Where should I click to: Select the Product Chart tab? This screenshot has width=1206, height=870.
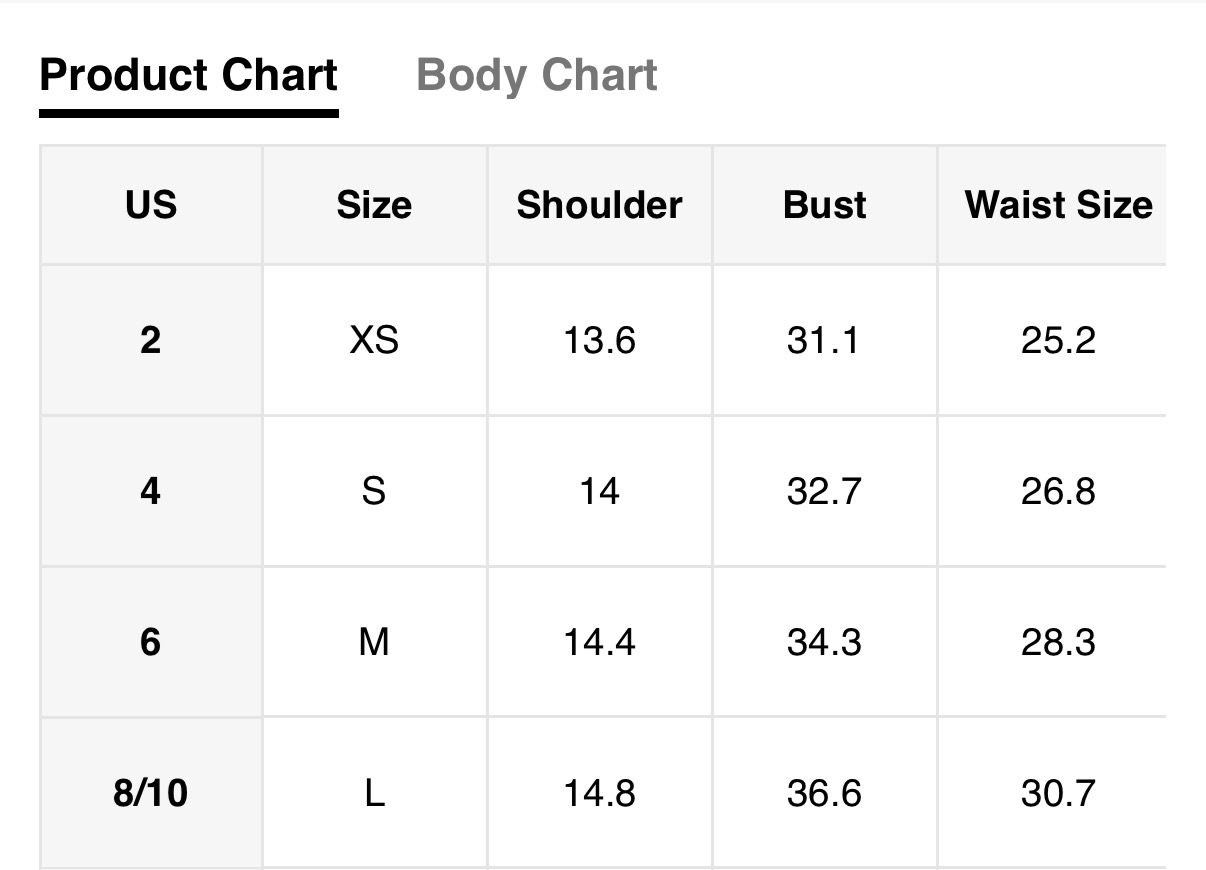(x=189, y=76)
